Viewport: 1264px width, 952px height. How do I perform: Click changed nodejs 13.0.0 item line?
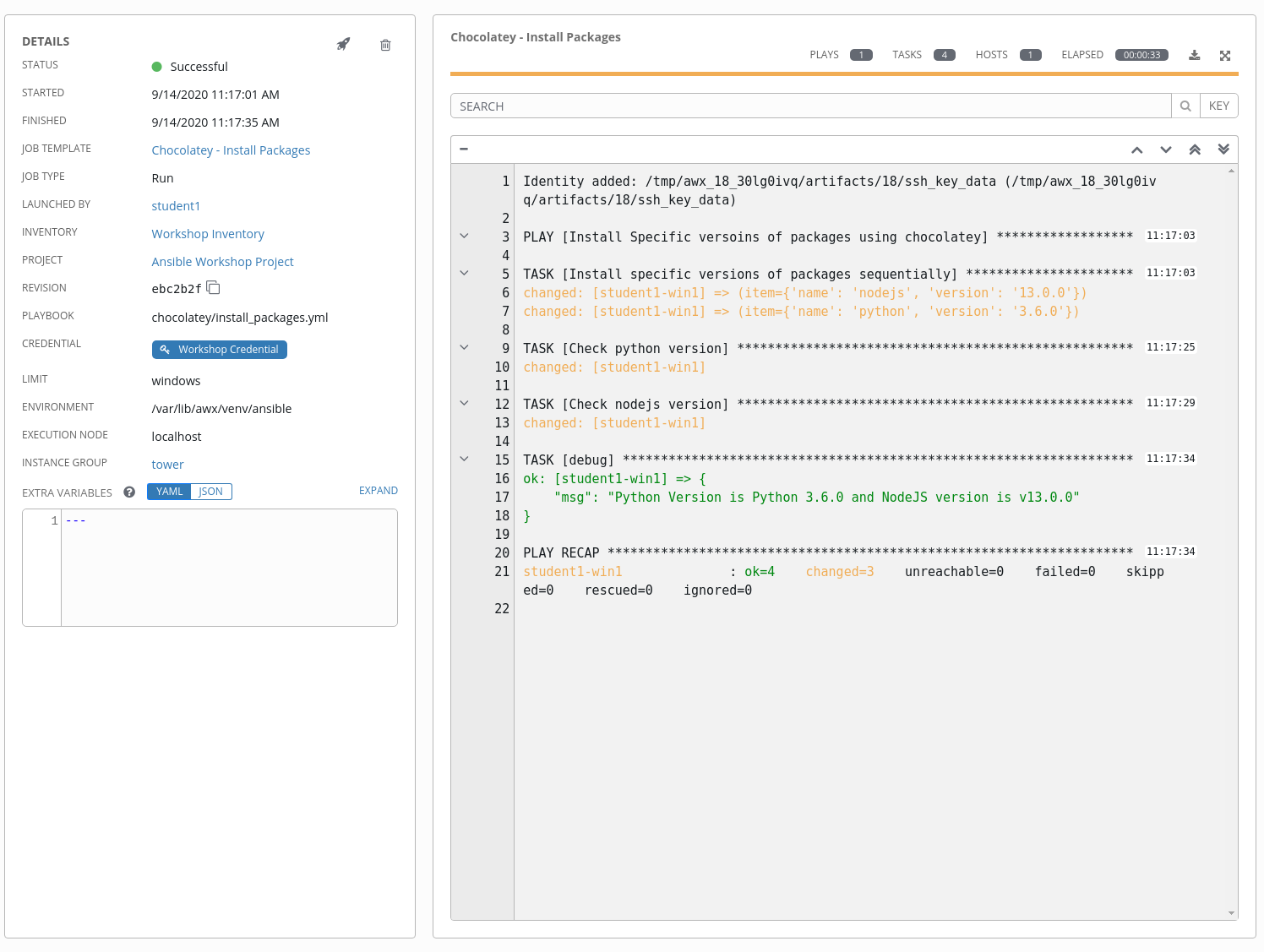(x=804, y=293)
